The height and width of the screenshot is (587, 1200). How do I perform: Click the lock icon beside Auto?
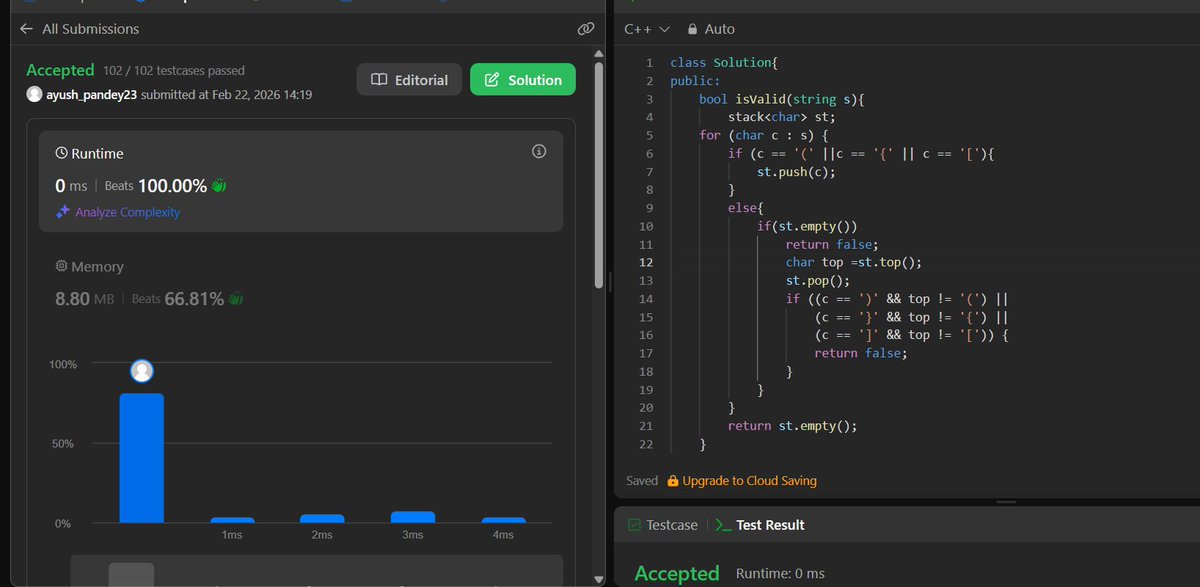692,30
